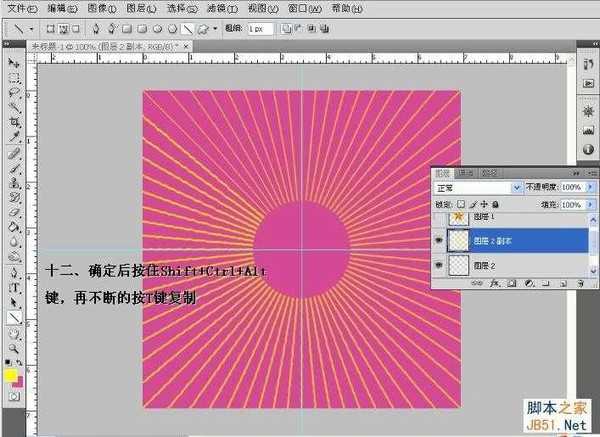The height and width of the screenshot is (437, 600).
Task: Click the new adjustment layer icon
Action: pos(529,284)
